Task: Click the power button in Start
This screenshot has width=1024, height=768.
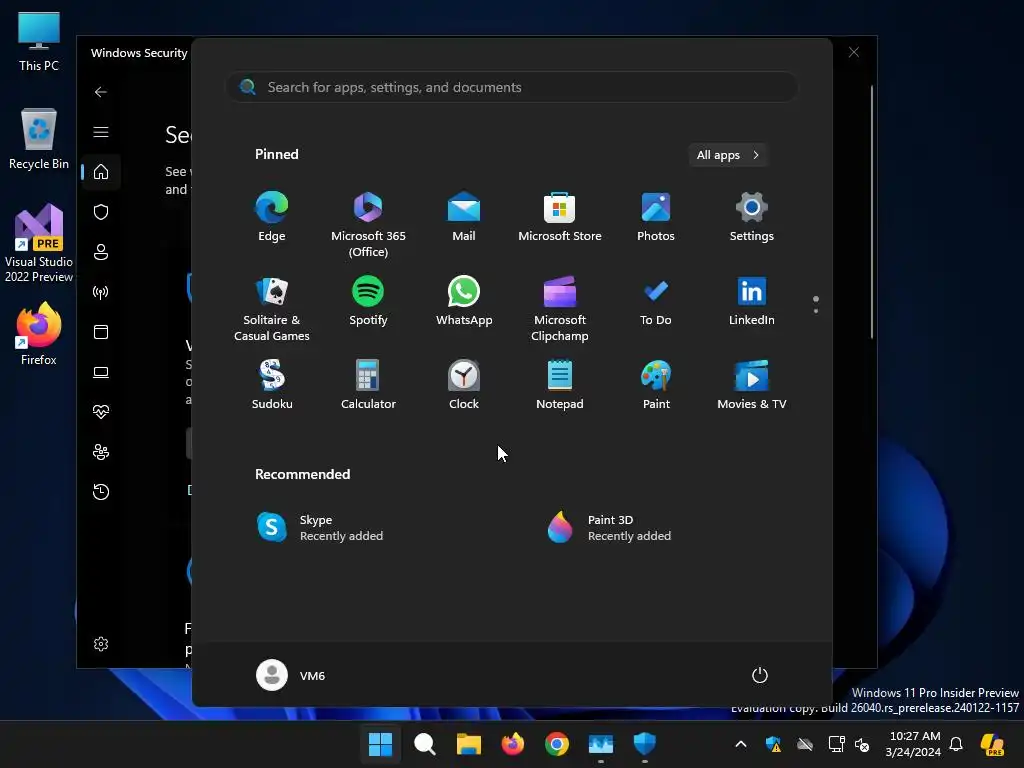Action: coord(760,675)
